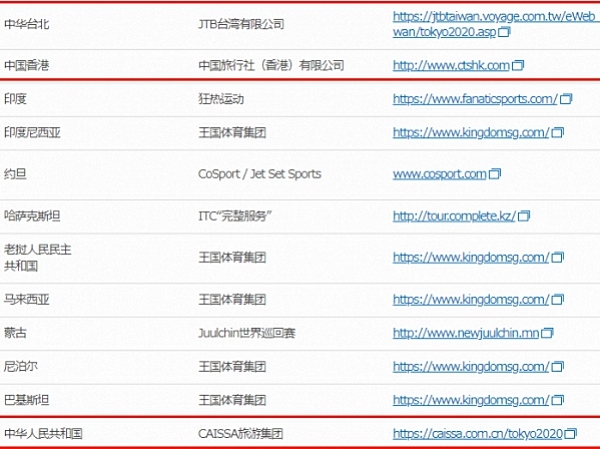The image size is (600, 449).
Task: Select the CAISSA旅游集团 cell
Action: pyautogui.click(x=241, y=434)
